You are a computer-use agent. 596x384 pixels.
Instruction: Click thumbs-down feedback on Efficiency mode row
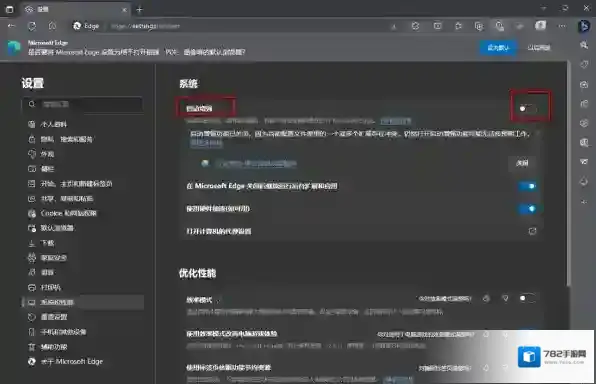[505, 298]
